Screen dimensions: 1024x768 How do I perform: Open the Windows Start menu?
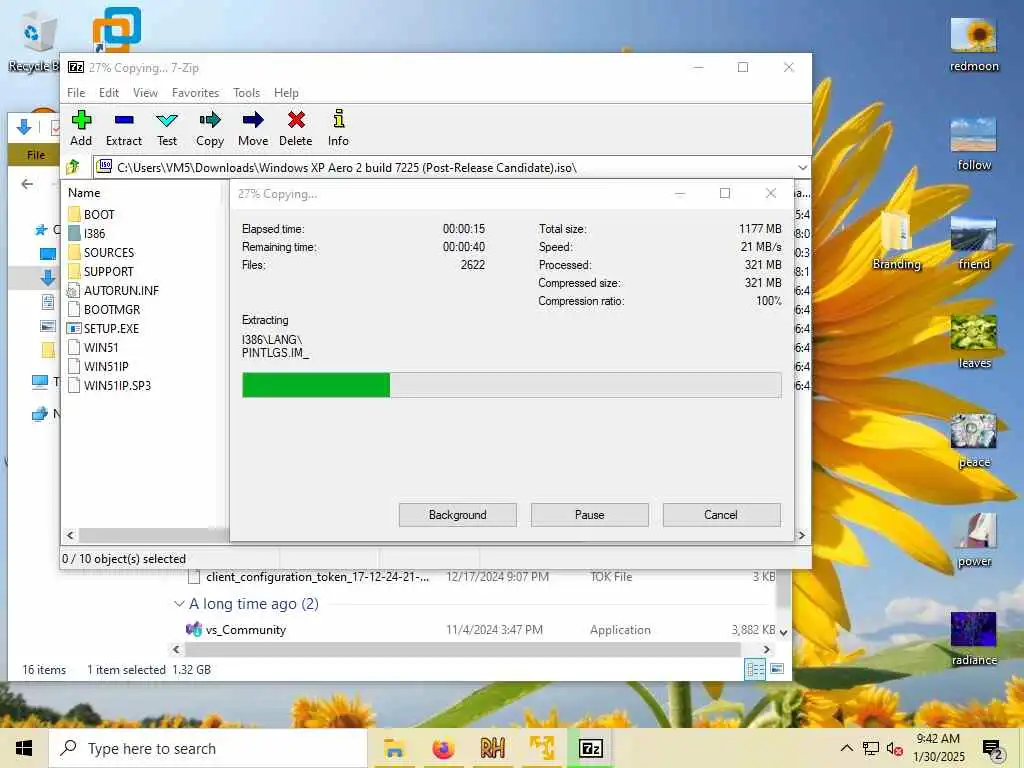pyautogui.click(x=24, y=748)
